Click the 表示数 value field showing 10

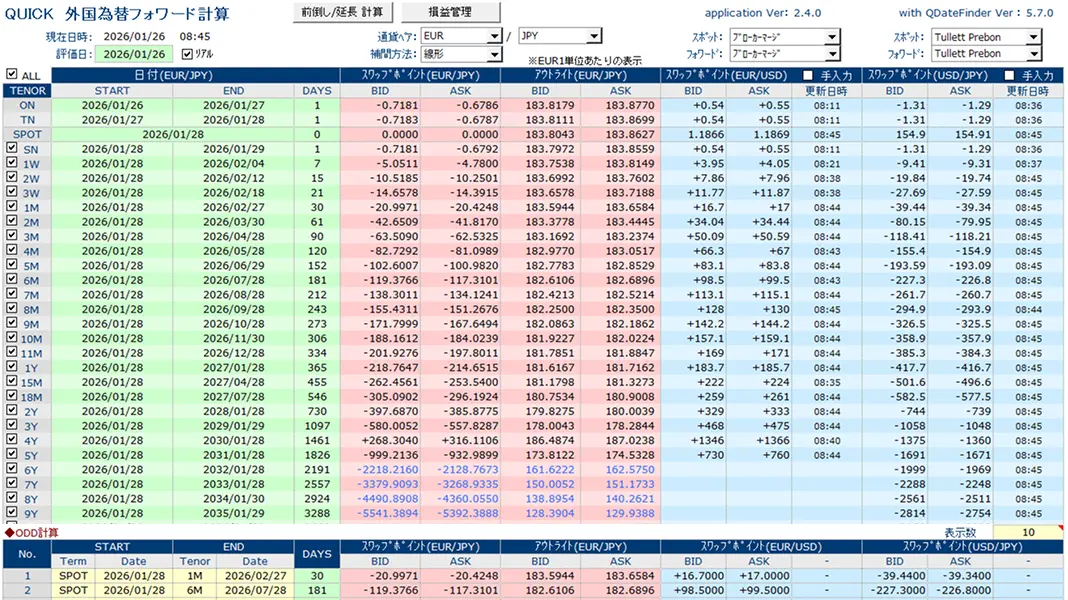[1028, 532]
